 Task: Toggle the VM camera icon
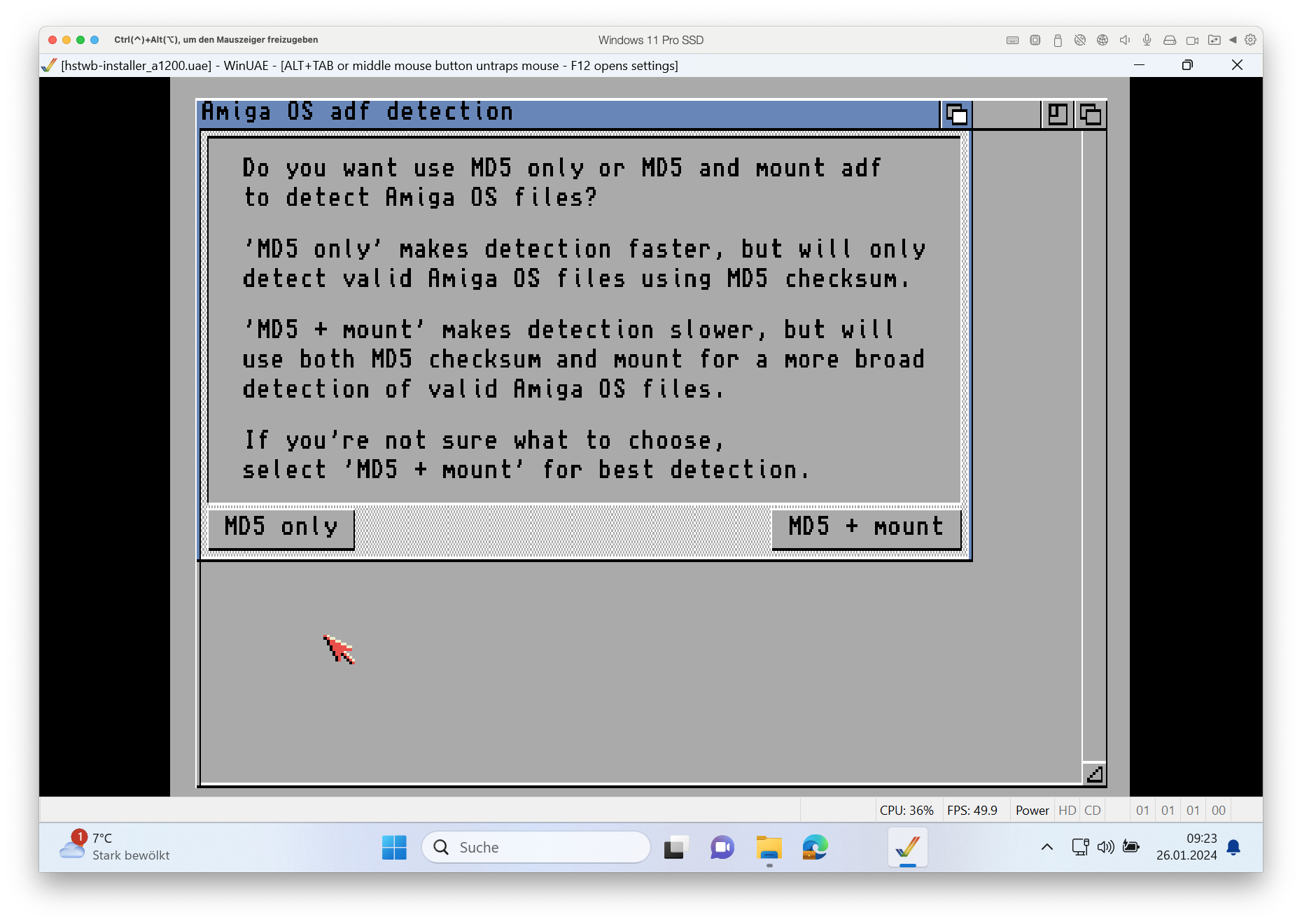pos(1192,40)
